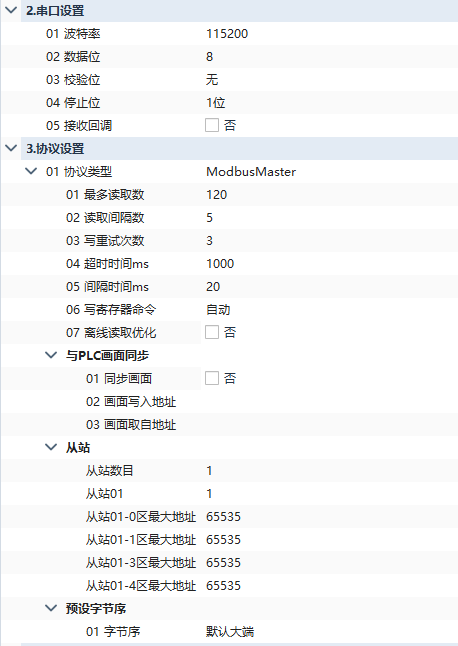Click the 从站 group title
This screenshot has height=646, width=458.
(x=78, y=447)
